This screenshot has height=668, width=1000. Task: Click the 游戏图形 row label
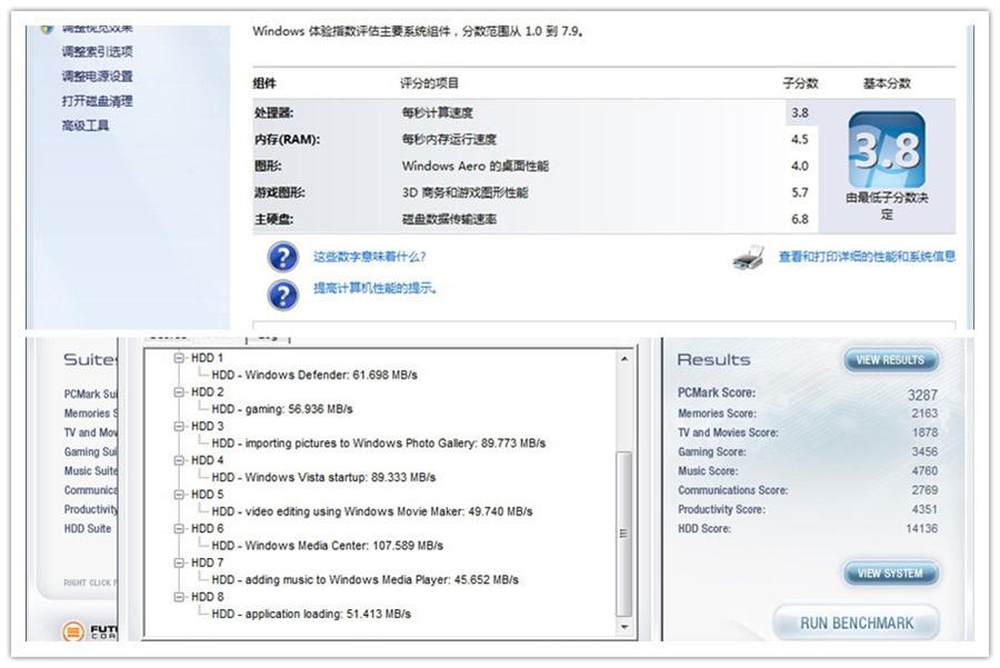click(279, 193)
